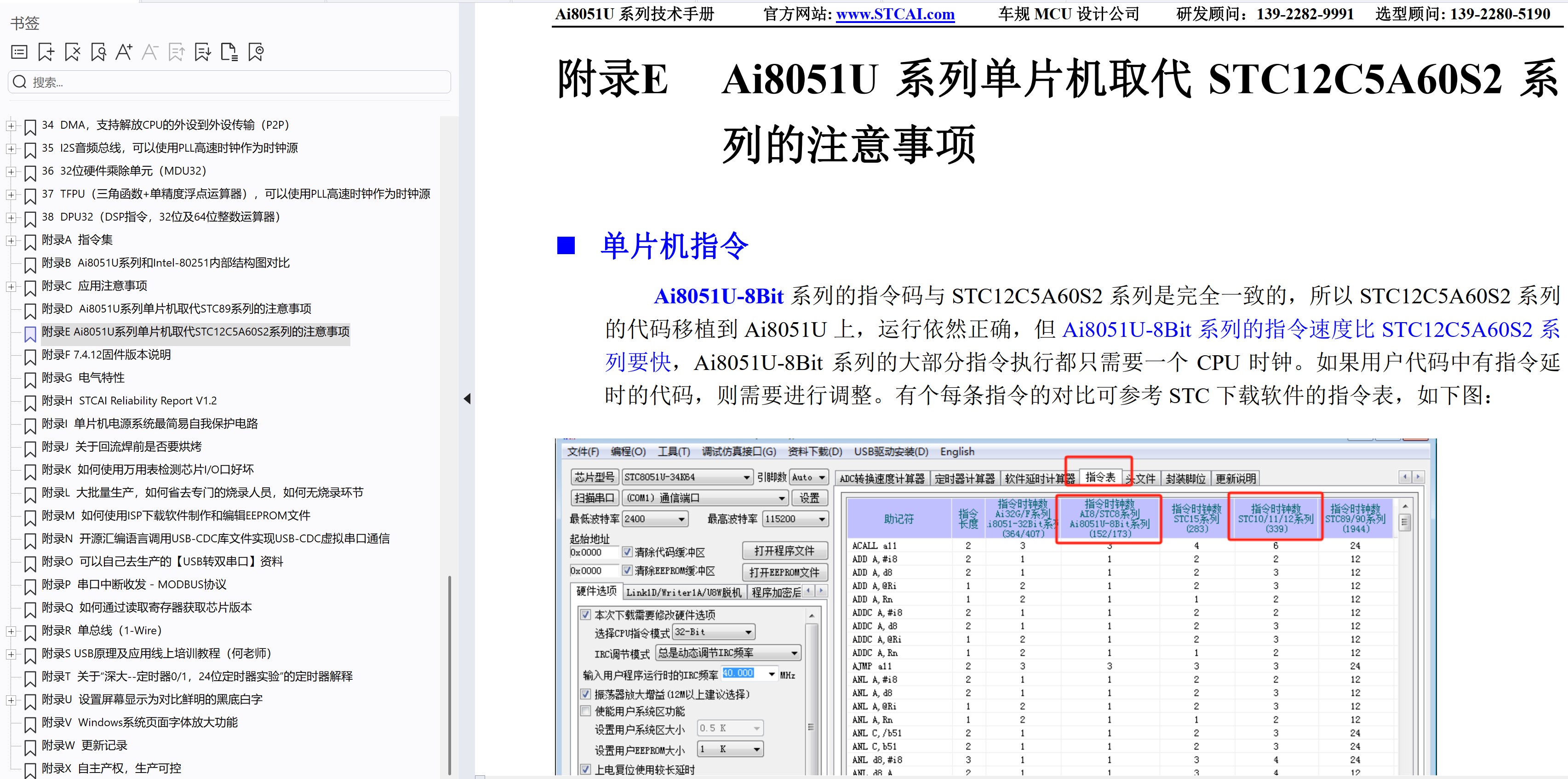Open bookmark 附录V Windows系统页面字体放大功能
This screenshot has width=1568, height=779.
[139, 722]
